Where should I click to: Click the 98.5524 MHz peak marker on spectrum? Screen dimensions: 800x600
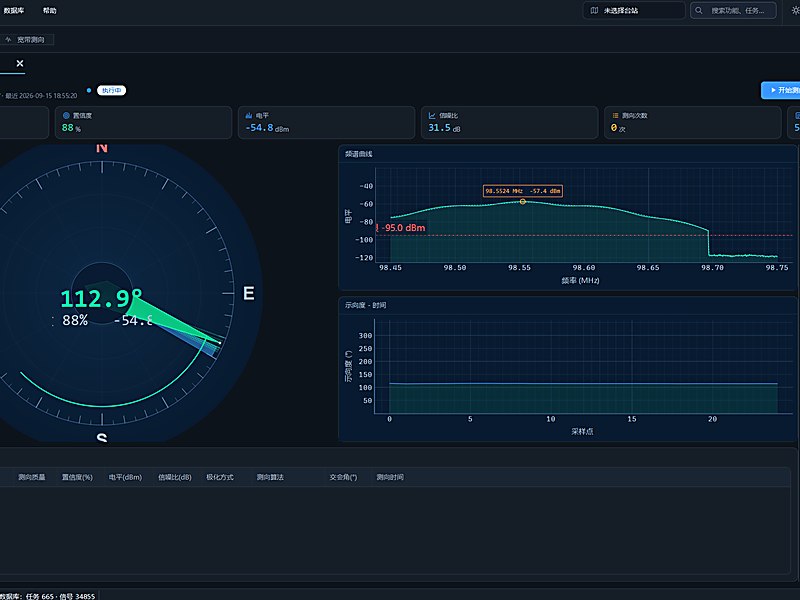click(x=522, y=202)
